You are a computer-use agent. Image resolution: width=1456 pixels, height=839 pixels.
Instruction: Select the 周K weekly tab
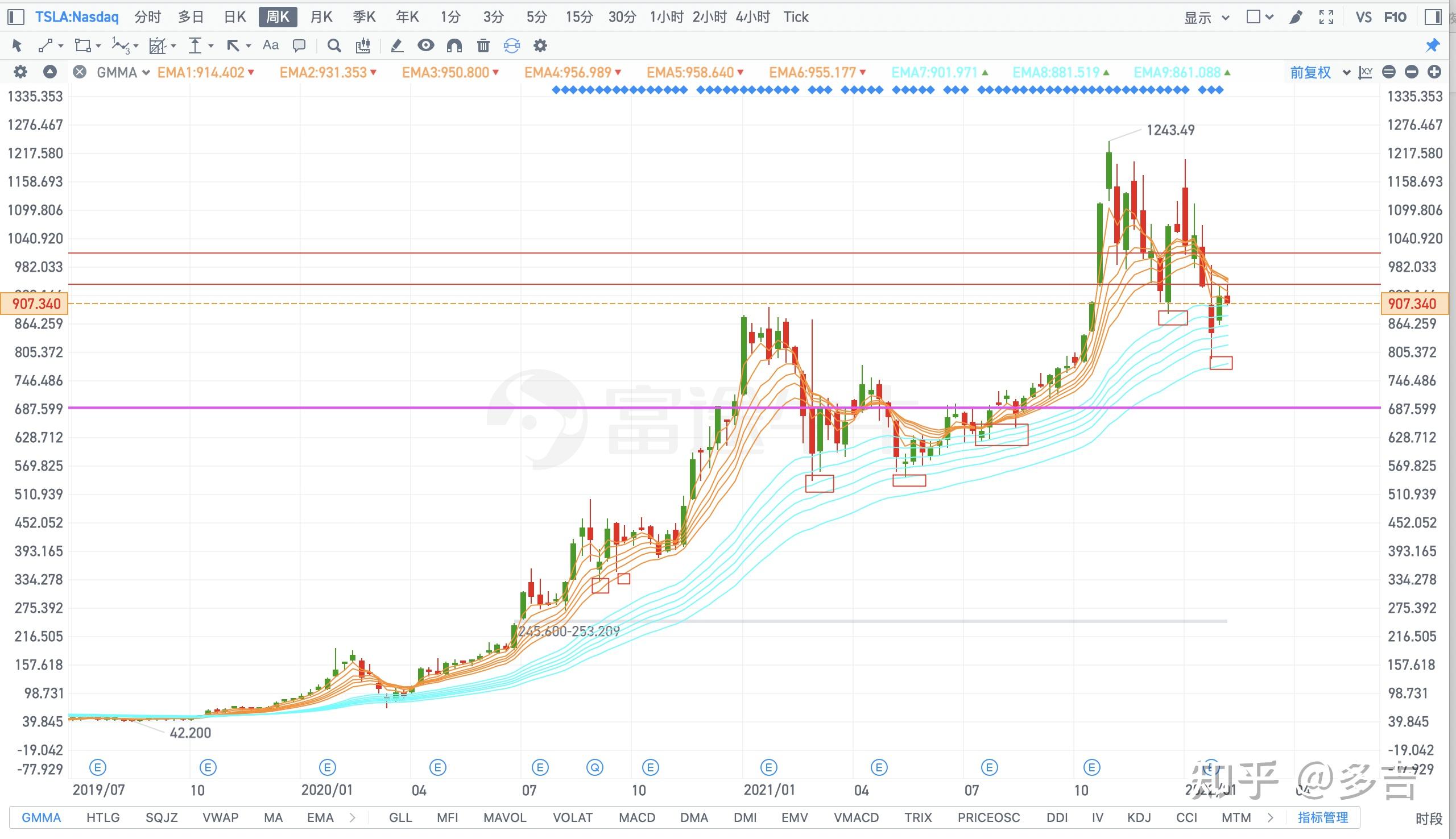278,17
